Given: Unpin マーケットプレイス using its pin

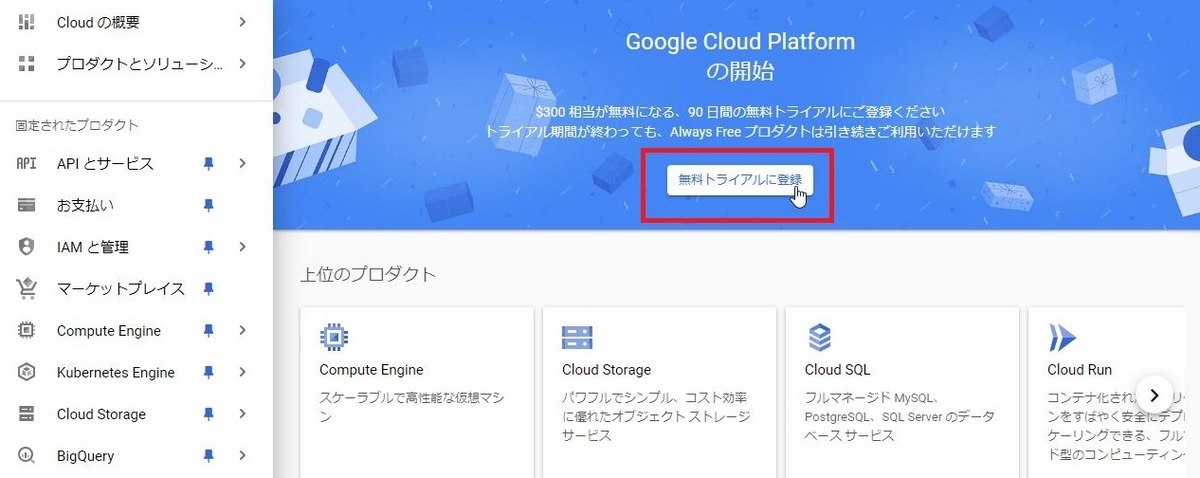Looking at the screenshot, I should tap(208, 289).
